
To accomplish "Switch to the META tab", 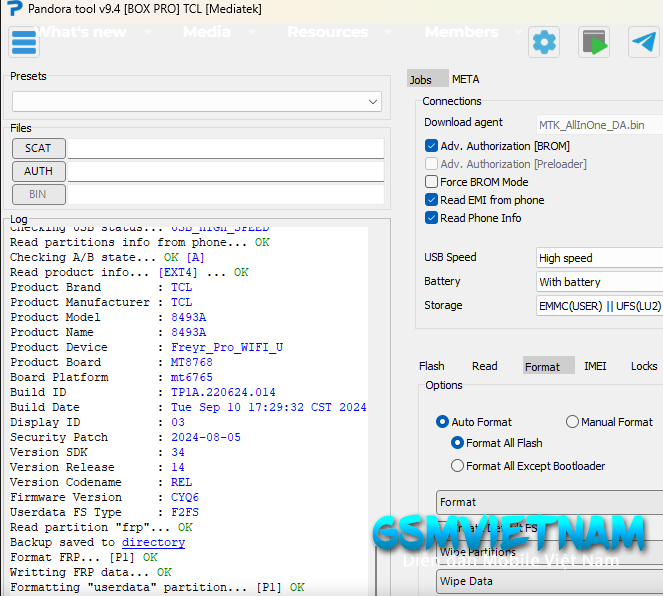I will click(x=465, y=79).
